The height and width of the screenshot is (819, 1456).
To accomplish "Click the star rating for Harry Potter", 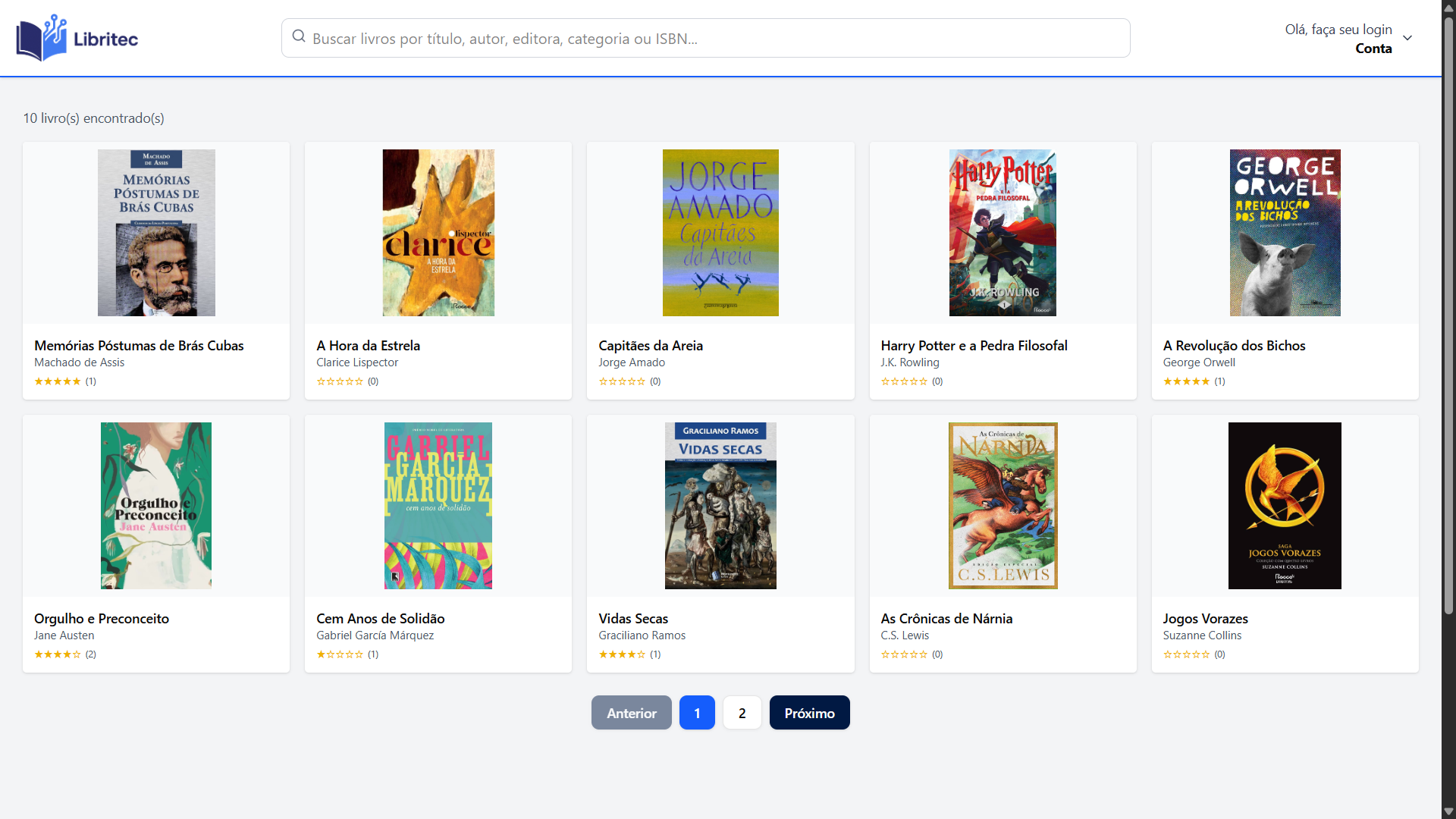I will pyautogui.click(x=904, y=381).
